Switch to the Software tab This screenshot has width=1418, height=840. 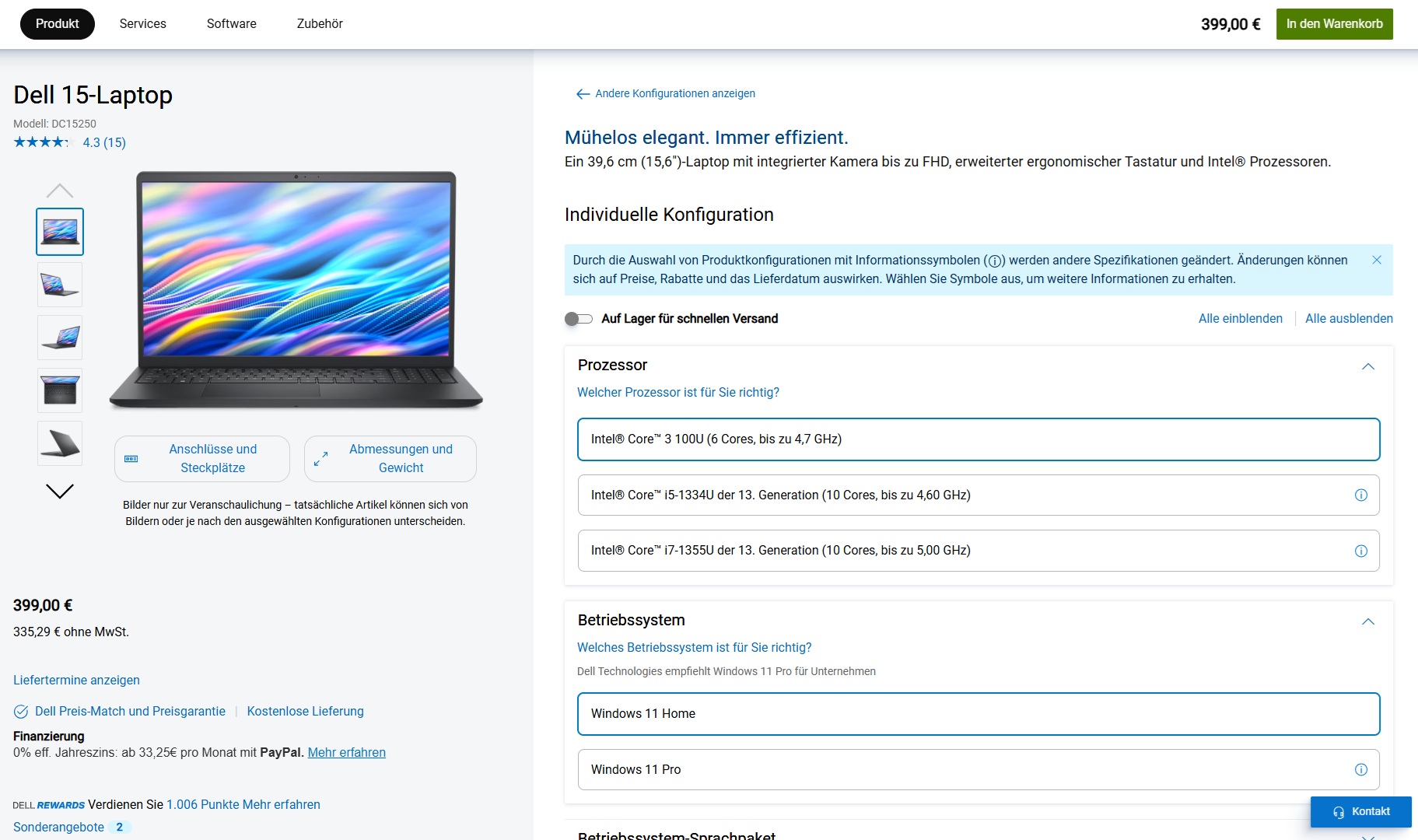232,24
